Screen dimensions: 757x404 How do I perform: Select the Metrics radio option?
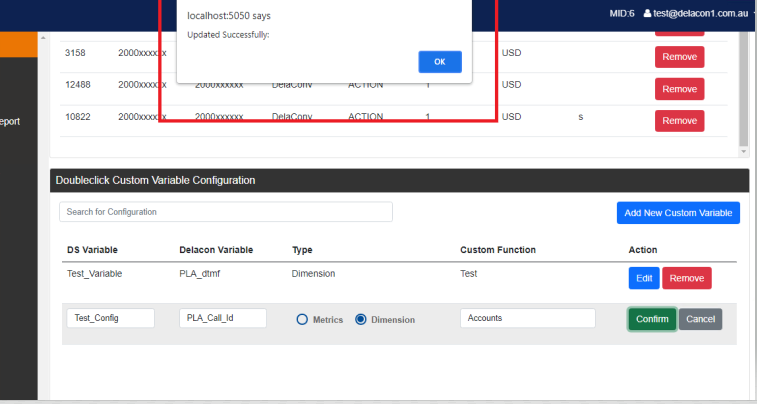302,320
